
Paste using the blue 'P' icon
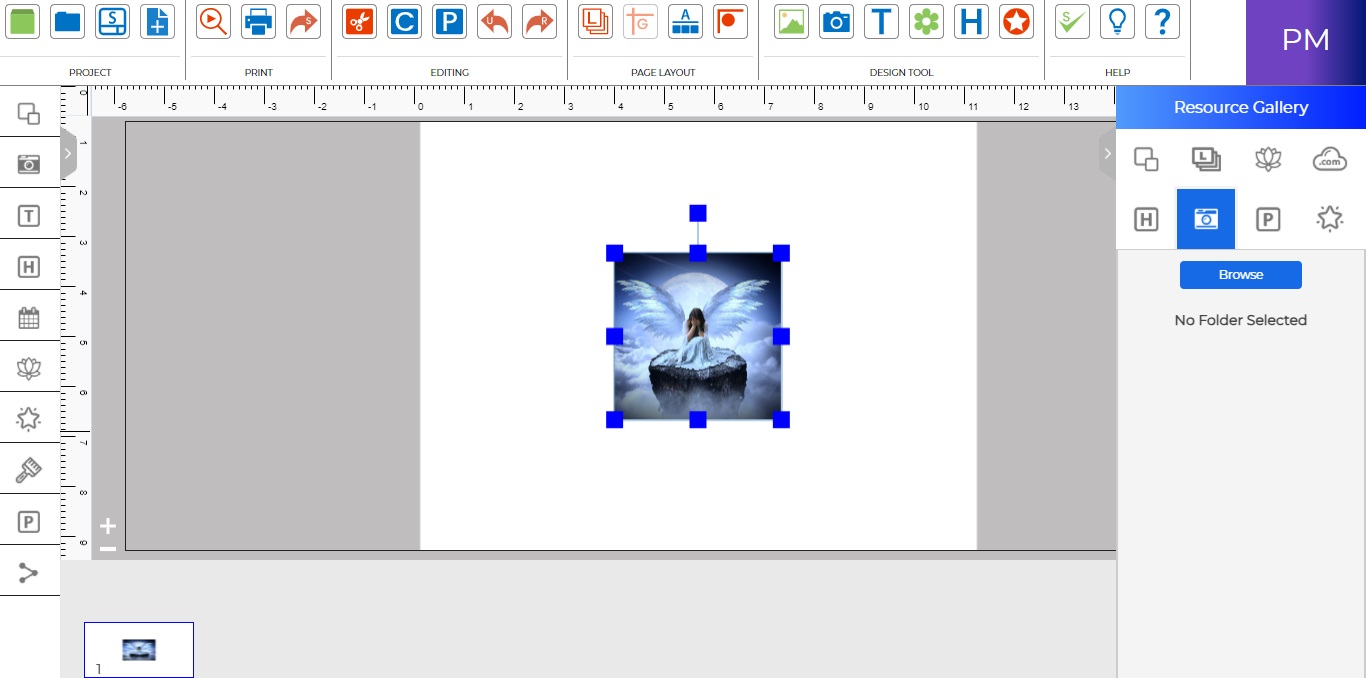(x=449, y=21)
